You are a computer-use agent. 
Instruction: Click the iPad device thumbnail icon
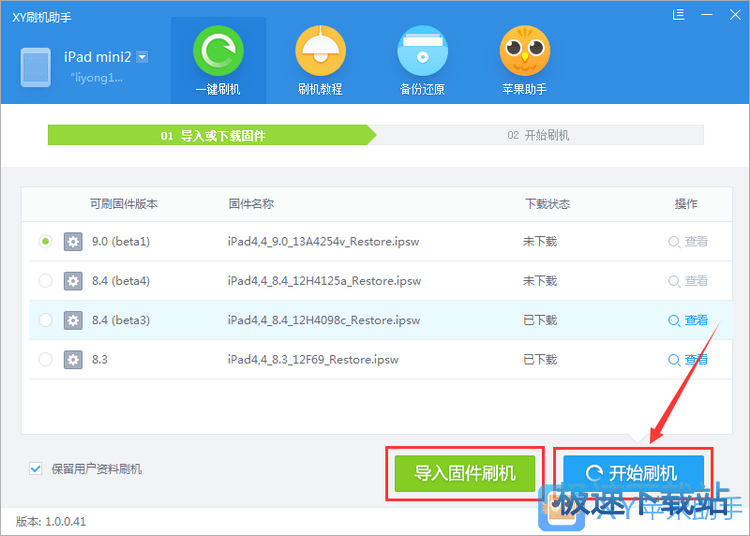tap(35, 67)
